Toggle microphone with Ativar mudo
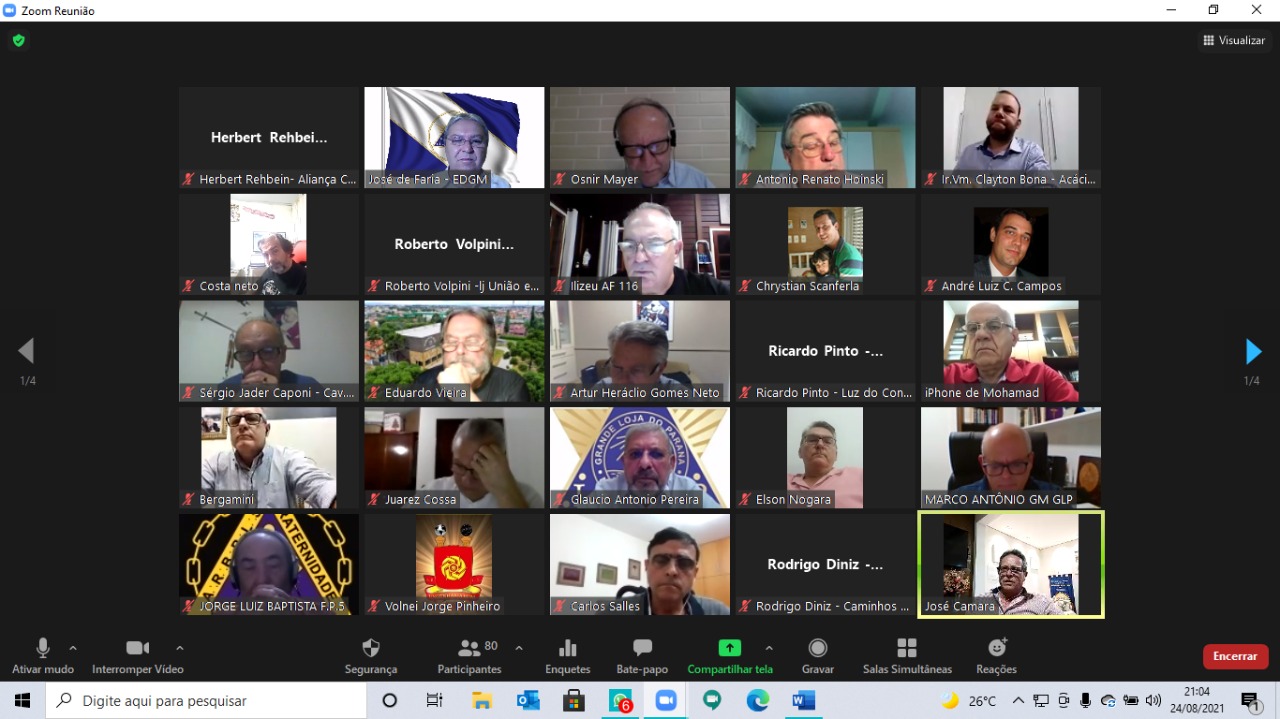The height and width of the screenshot is (719, 1280). [43, 649]
